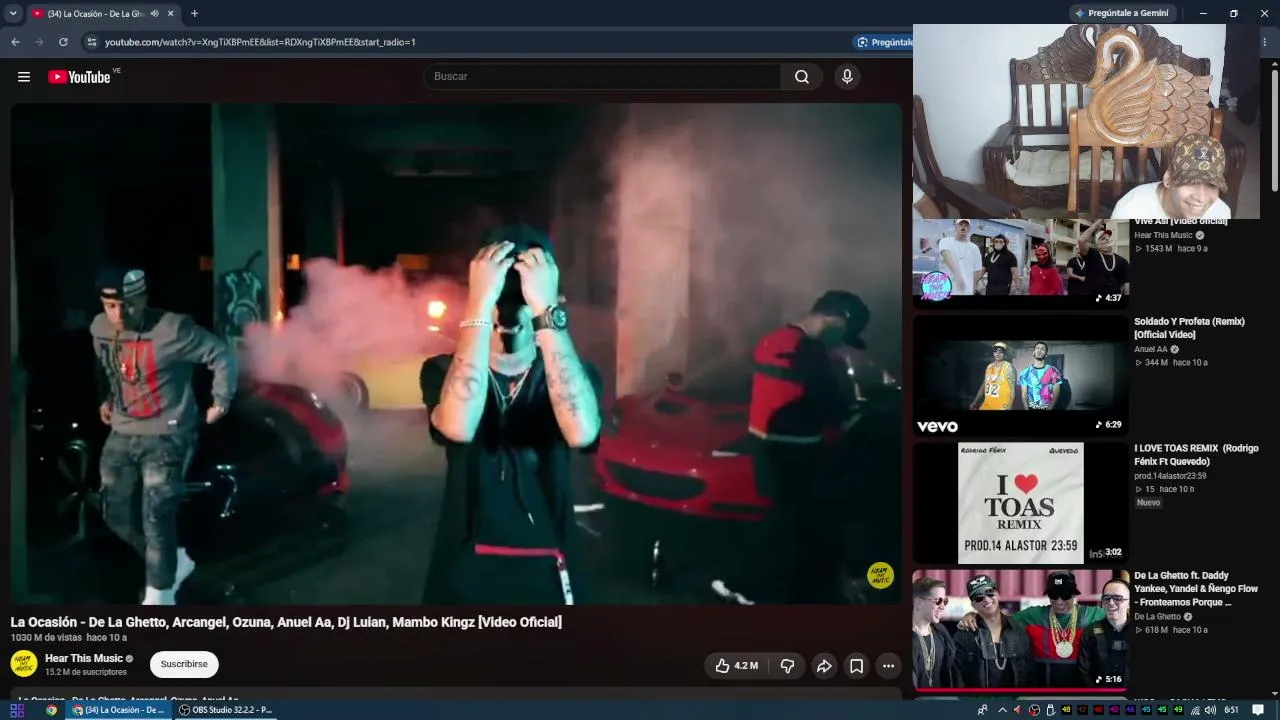Image resolution: width=1280 pixels, height=720 pixels.
Task: Save the video with the bookmark icon
Action: (856, 666)
